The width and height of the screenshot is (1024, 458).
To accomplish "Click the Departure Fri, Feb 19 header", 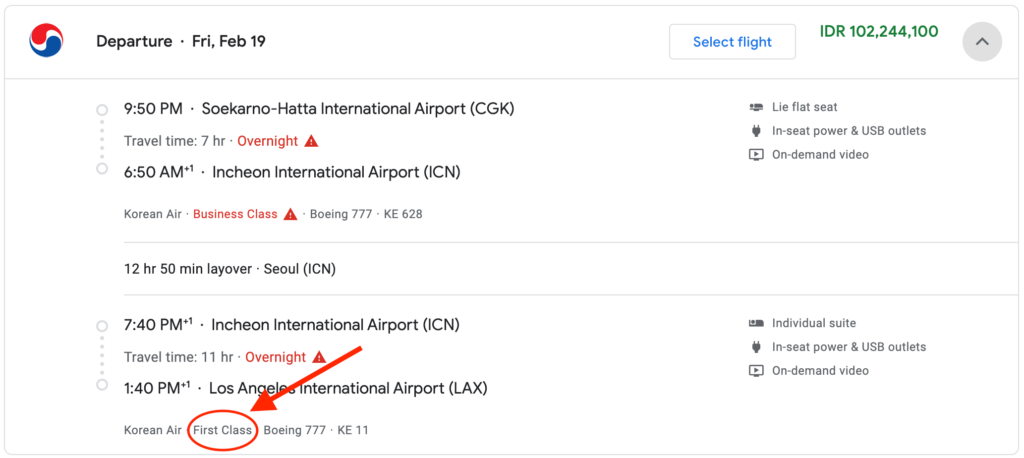I will (x=181, y=42).
